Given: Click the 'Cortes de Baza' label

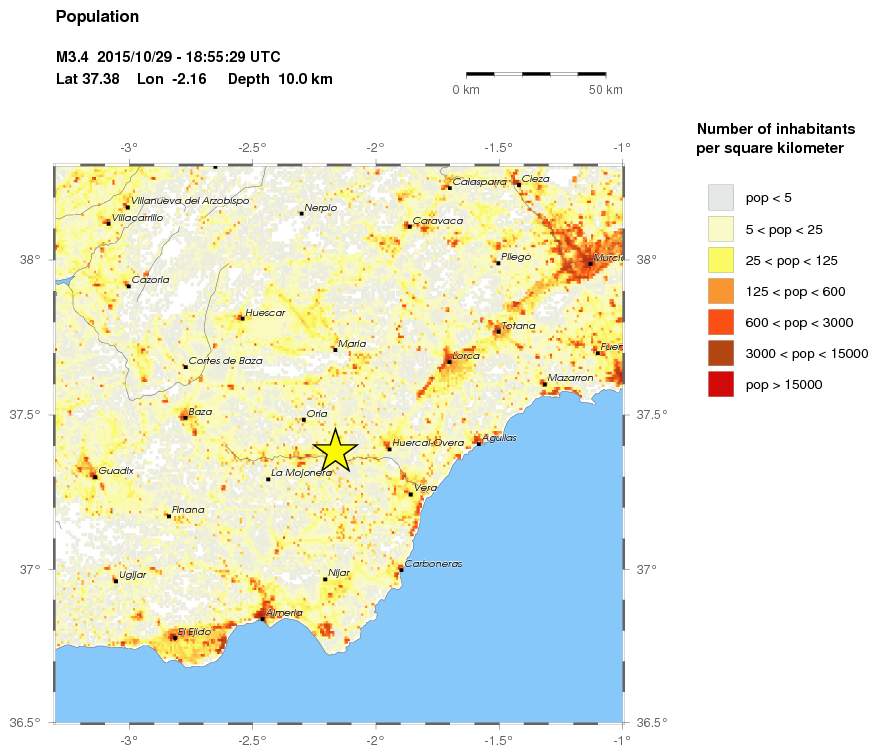Looking at the screenshot, I should tap(226, 361).
